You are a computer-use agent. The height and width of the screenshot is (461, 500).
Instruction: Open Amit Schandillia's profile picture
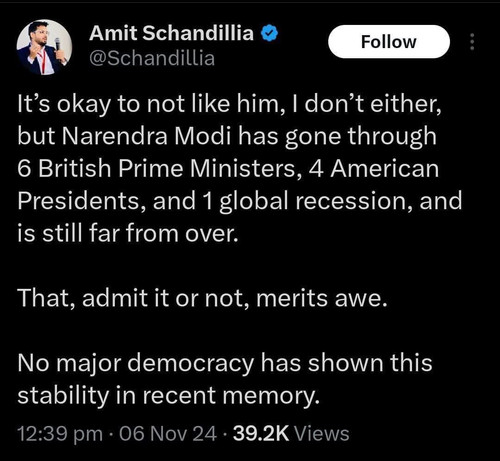[x=44, y=47]
